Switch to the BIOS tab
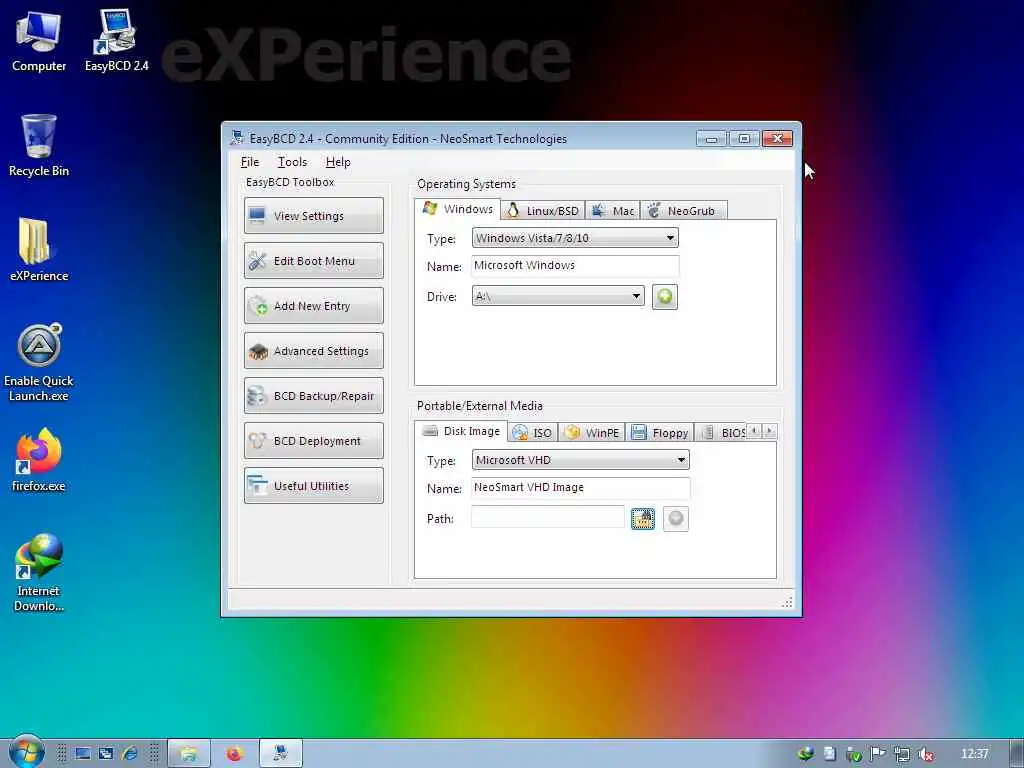1024x768 pixels. tap(724, 432)
